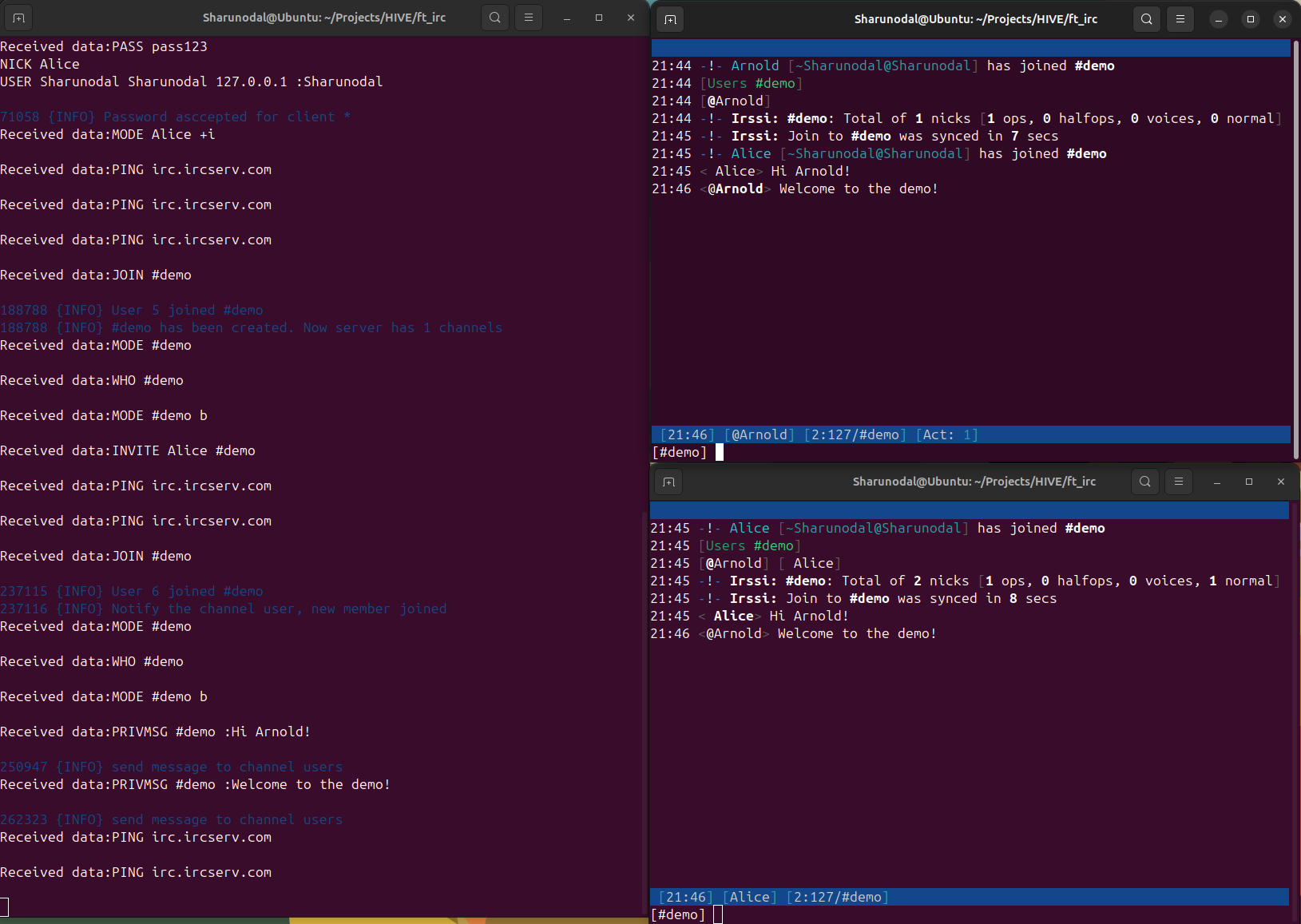Click 'Join to #demo was synced in 8 secs'
This screenshot has width=1301, height=924.
tap(854, 598)
